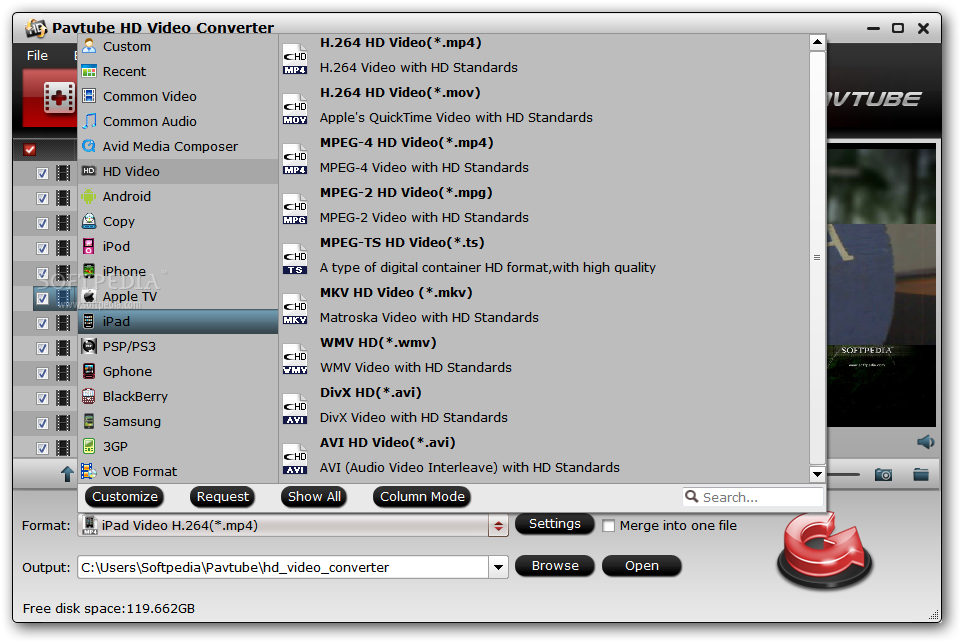Click the move up arrow icon
962x643 pixels.
67,473
